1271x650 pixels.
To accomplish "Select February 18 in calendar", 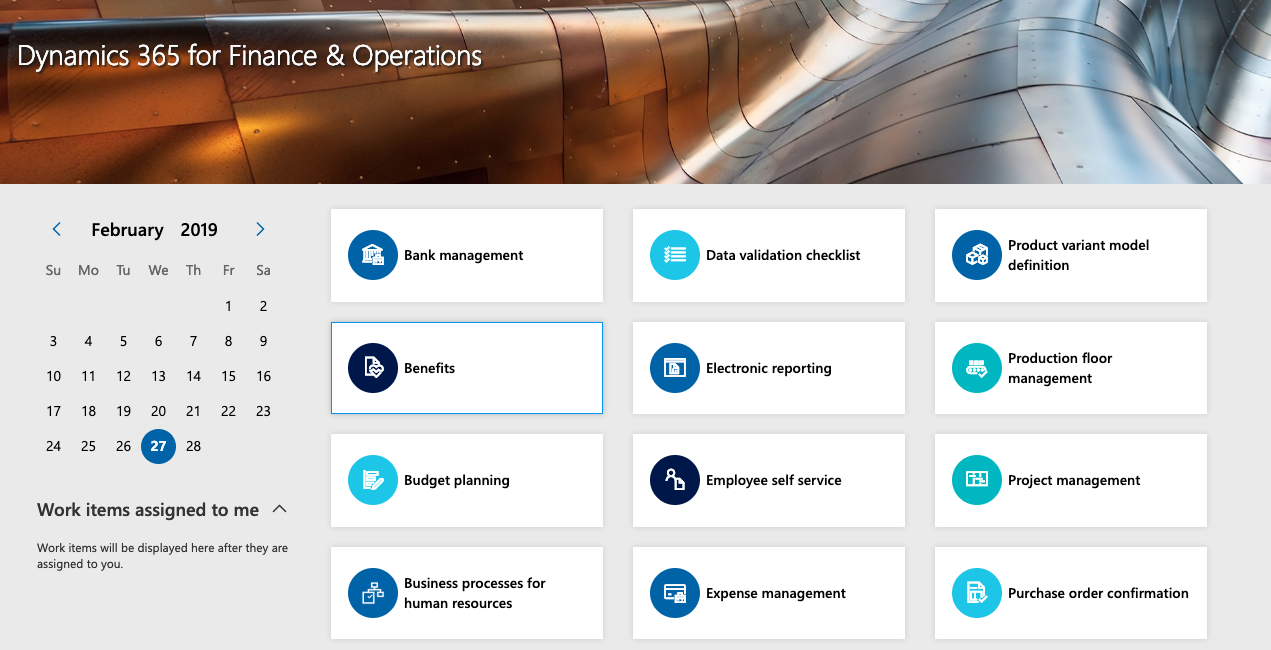I will (x=88, y=411).
